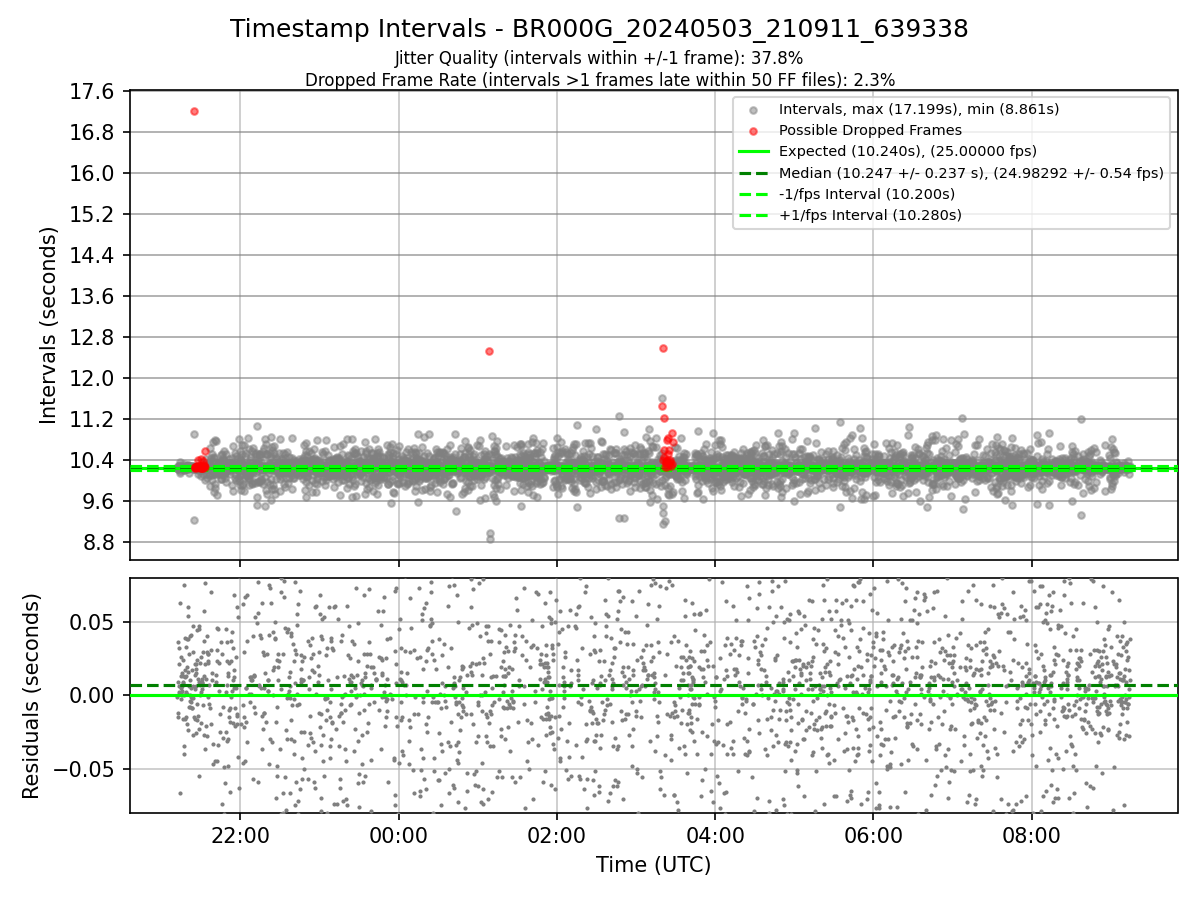Click the red outlier point near 12.5s after 01:00

[489, 351]
